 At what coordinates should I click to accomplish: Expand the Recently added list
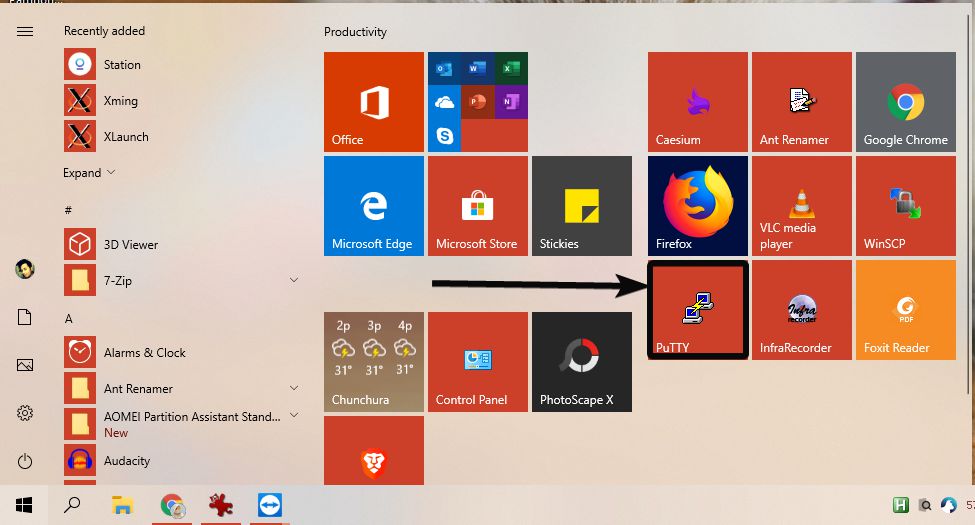(x=89, y=173)
